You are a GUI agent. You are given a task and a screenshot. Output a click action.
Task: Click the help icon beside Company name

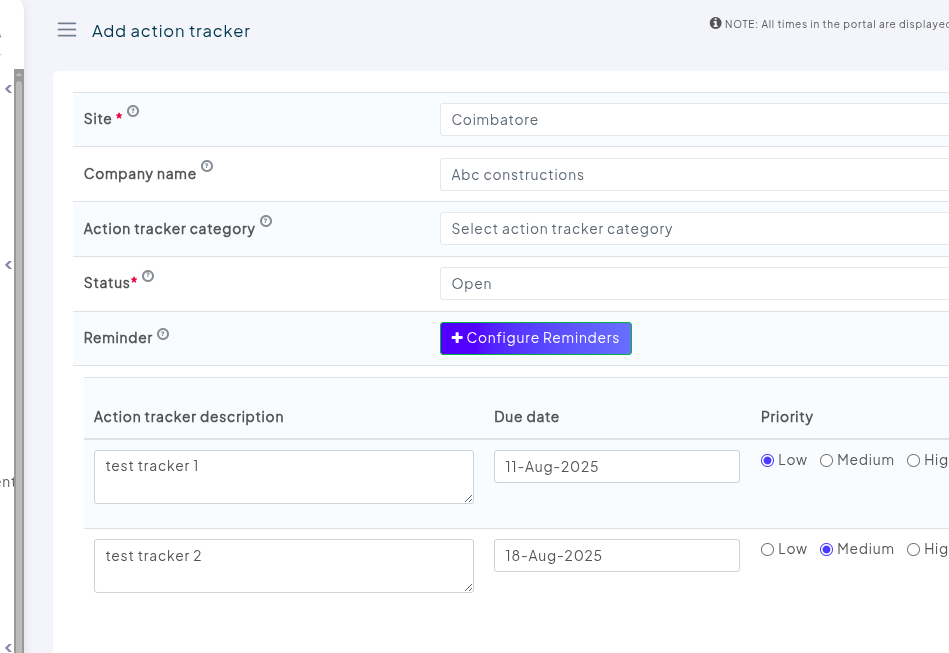pos(207,166)
